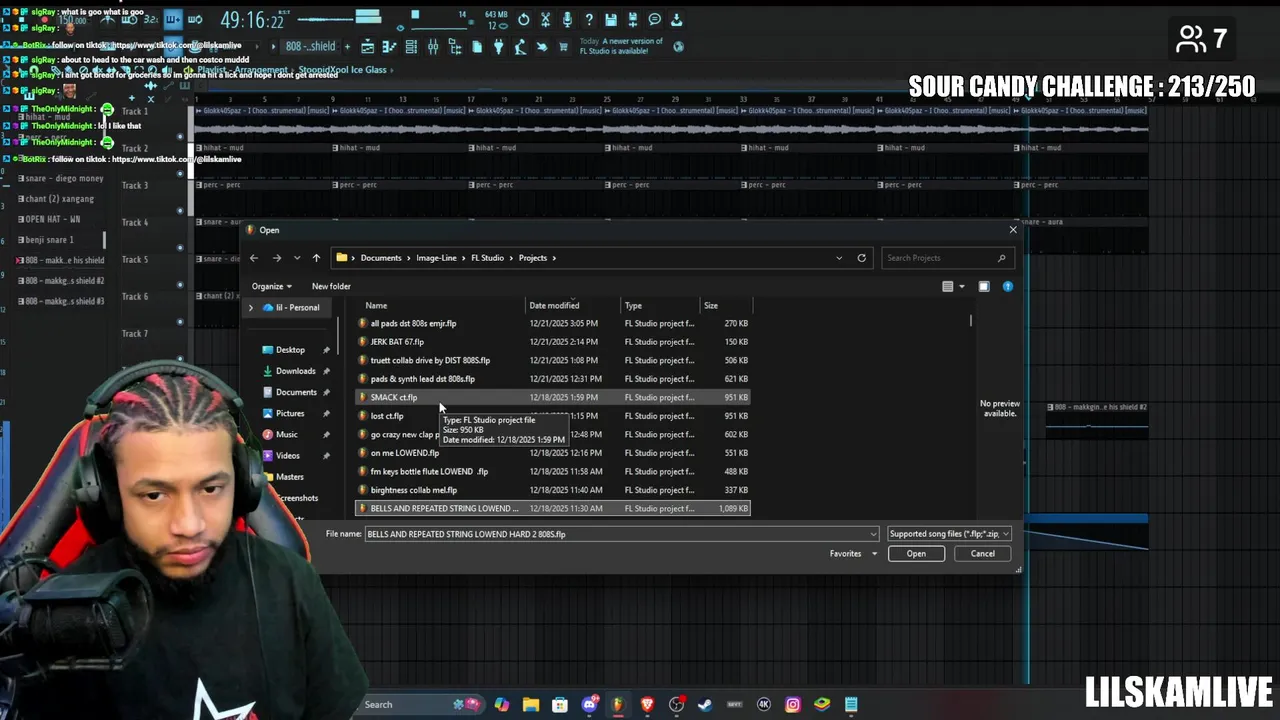The image size is (1280, 720).
Task: Open the 808 shield pattern selector
Action: [310, 47]
